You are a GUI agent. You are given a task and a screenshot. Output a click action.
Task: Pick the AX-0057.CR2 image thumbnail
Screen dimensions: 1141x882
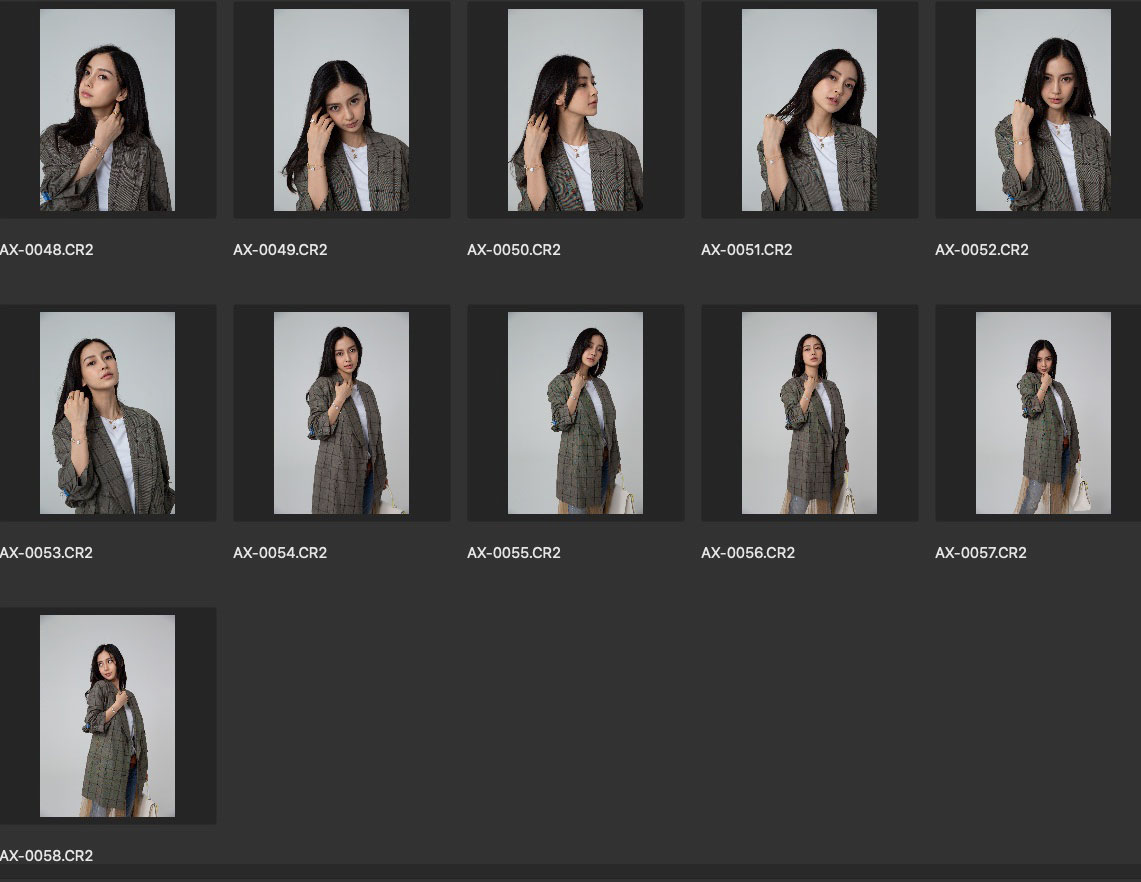coord(1043,413)
